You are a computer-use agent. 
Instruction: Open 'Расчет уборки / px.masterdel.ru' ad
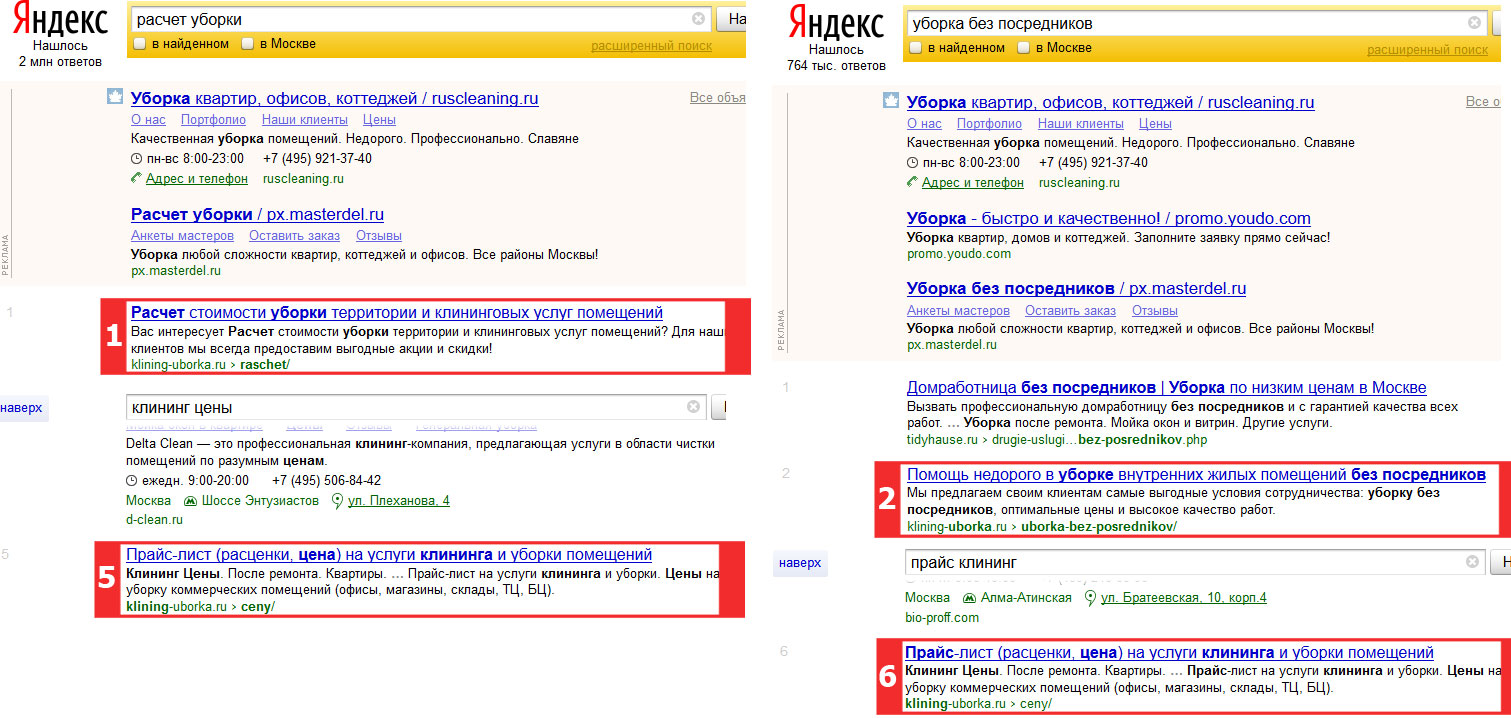click(x=257, y=214)
